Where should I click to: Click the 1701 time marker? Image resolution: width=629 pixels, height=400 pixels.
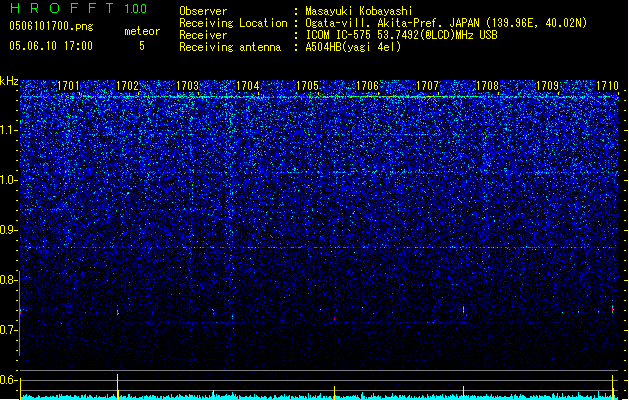[68, 86]
